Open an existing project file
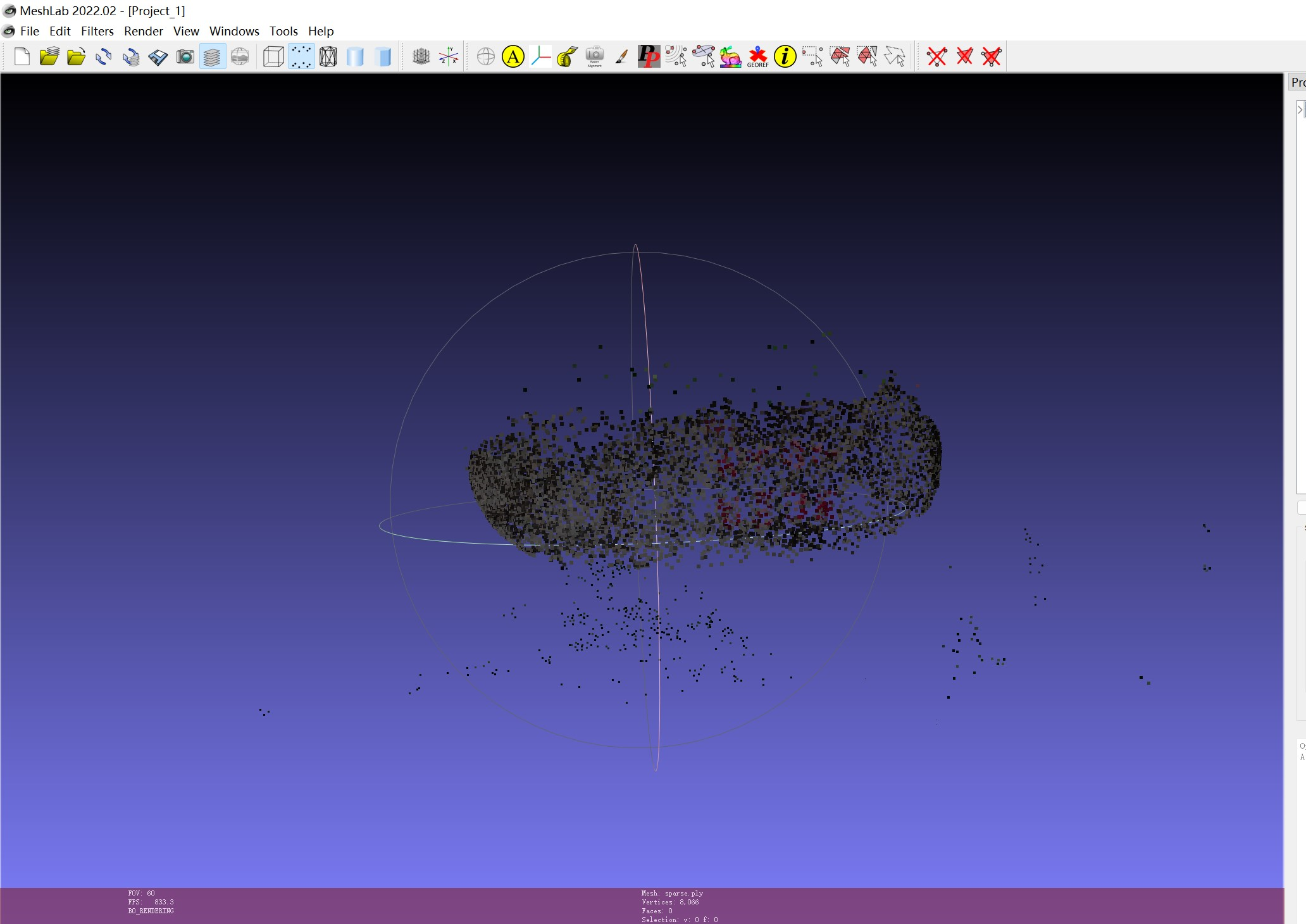This screenshot has height=924, width=1306. pyautogui.click(x=49, y=56)
